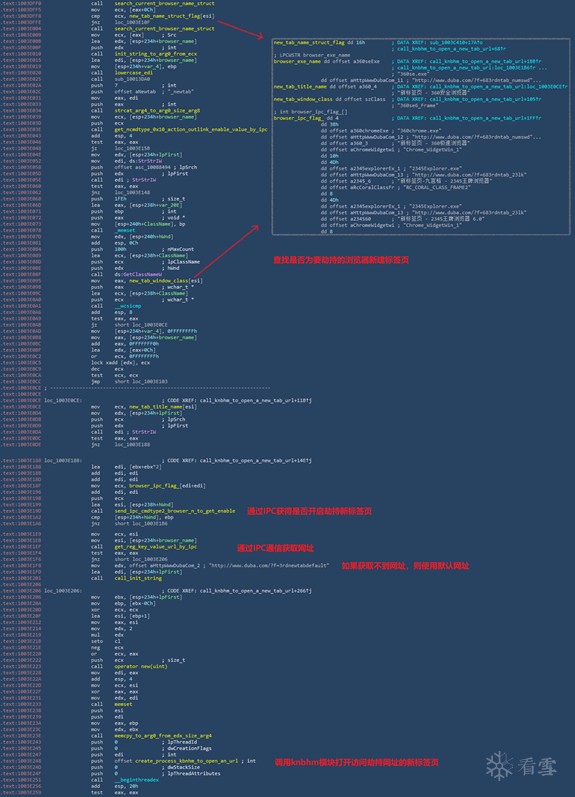Click the __beginthreadex call
Screen dimensions: 575x797
[137, 780]
